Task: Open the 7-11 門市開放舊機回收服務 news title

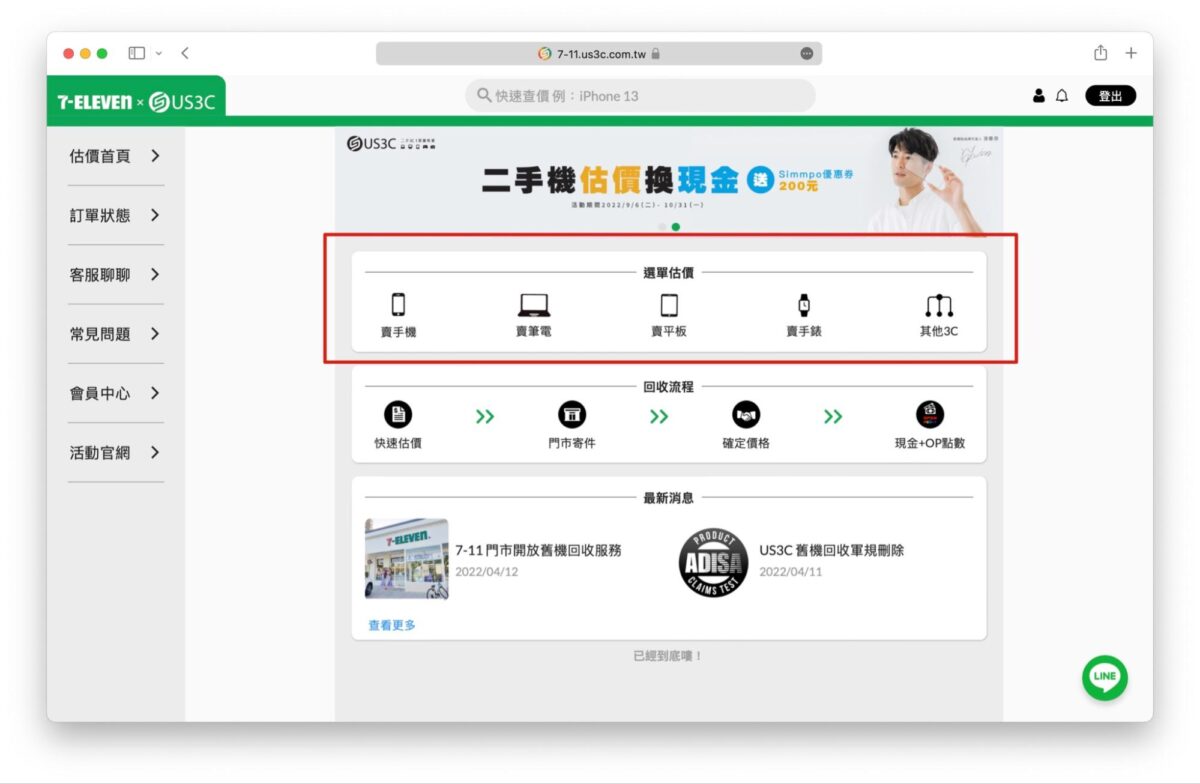Action: tap(538, 550)
